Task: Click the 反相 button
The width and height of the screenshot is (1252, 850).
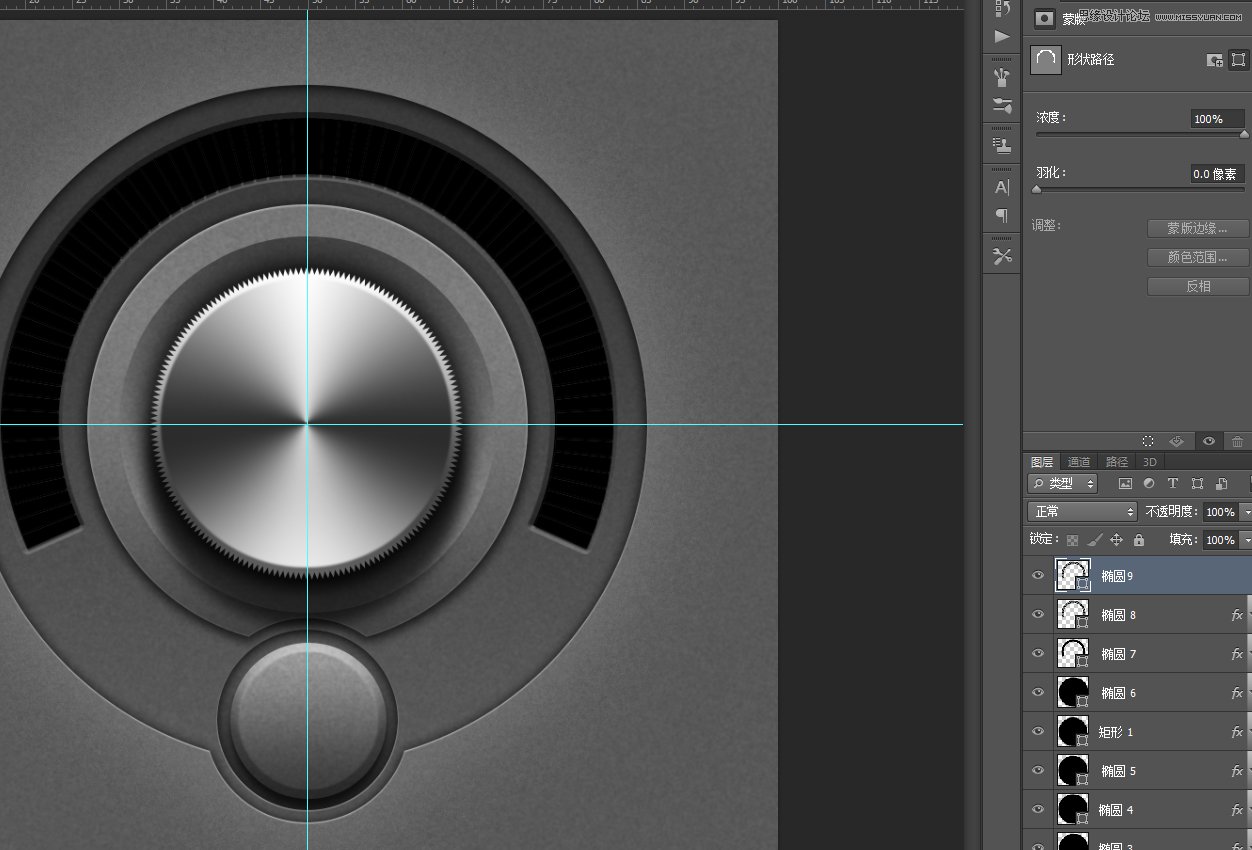Action: [1197, 287]
